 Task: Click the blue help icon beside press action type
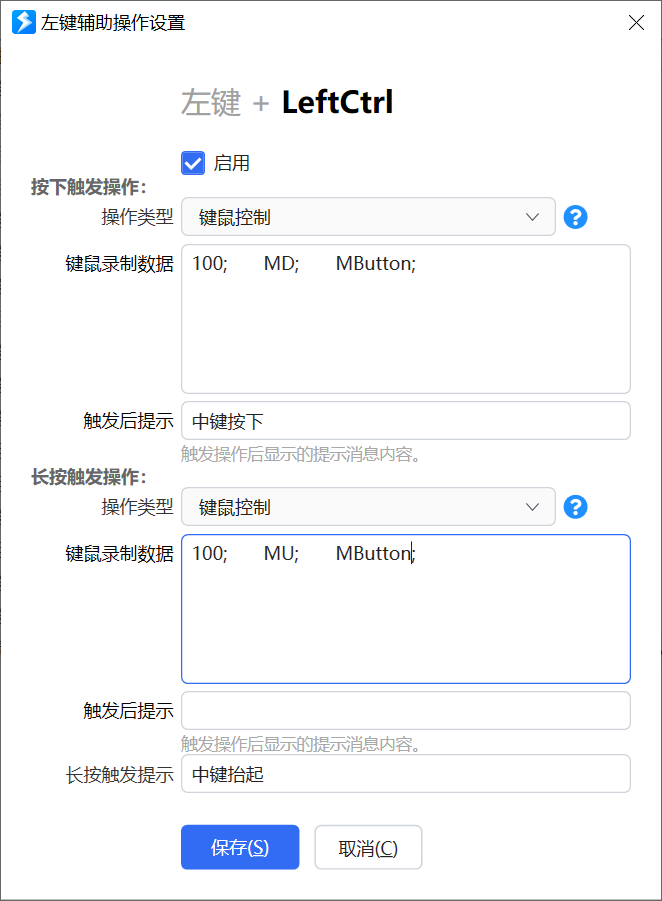(575, 216)
